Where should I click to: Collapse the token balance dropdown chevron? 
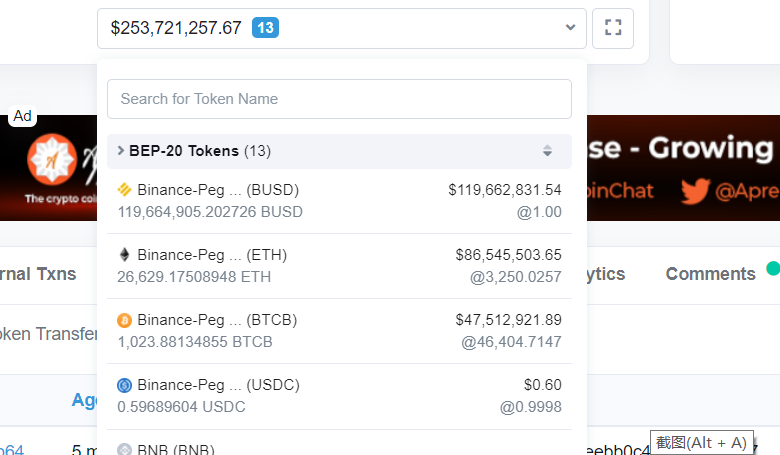click(571, 27)
